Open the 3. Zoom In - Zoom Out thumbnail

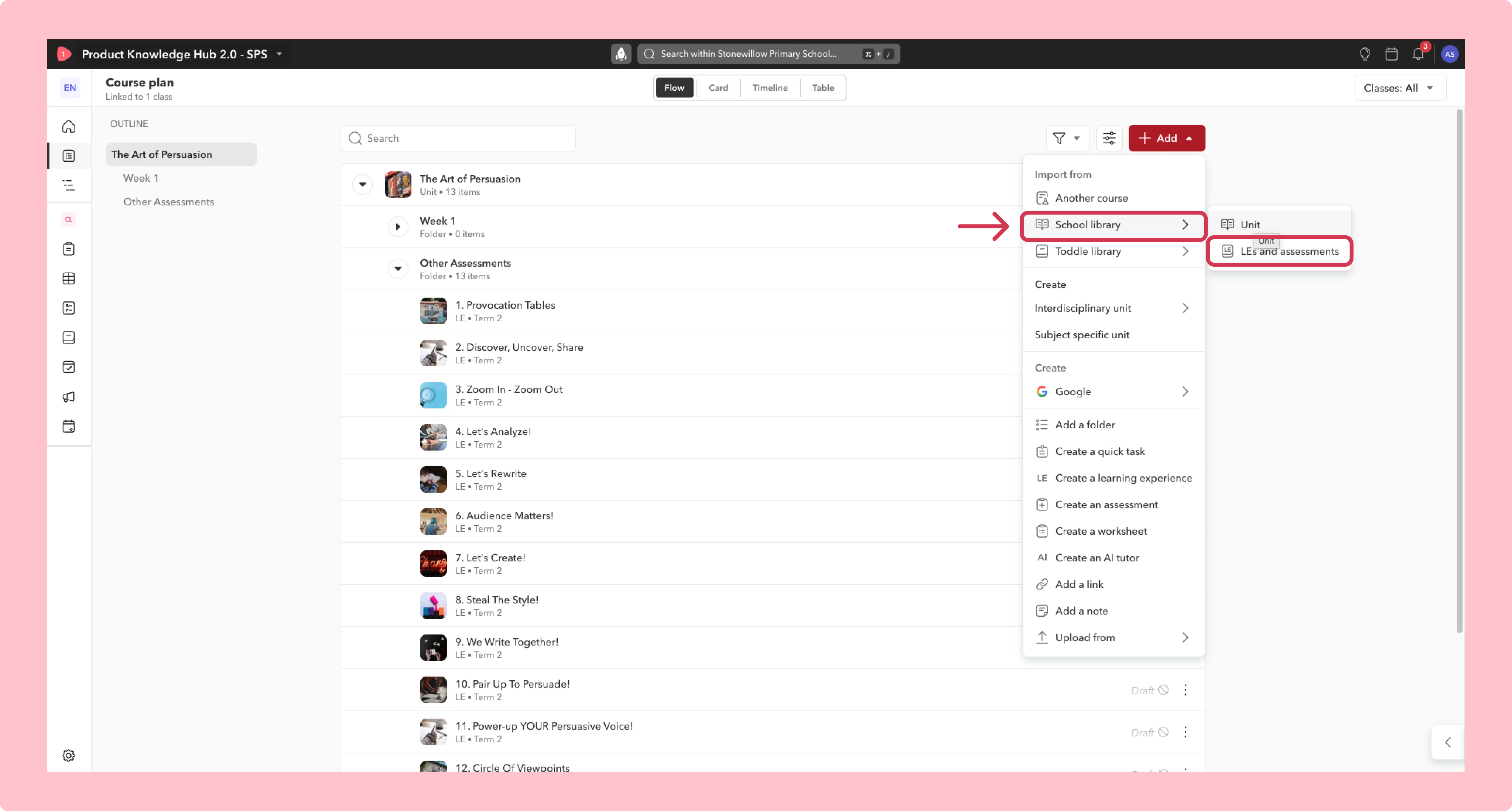click(433, 395)
